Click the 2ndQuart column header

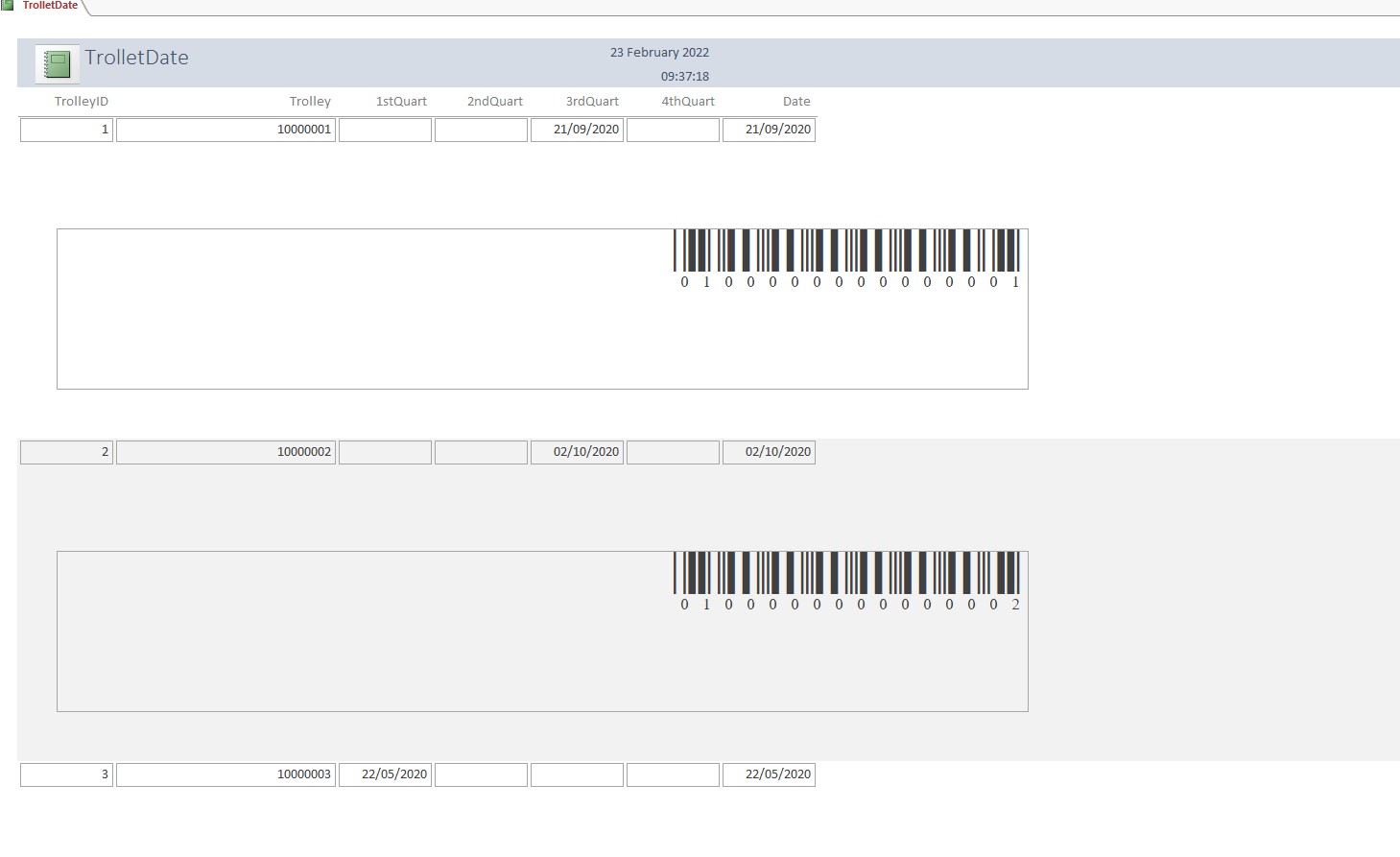495,102
